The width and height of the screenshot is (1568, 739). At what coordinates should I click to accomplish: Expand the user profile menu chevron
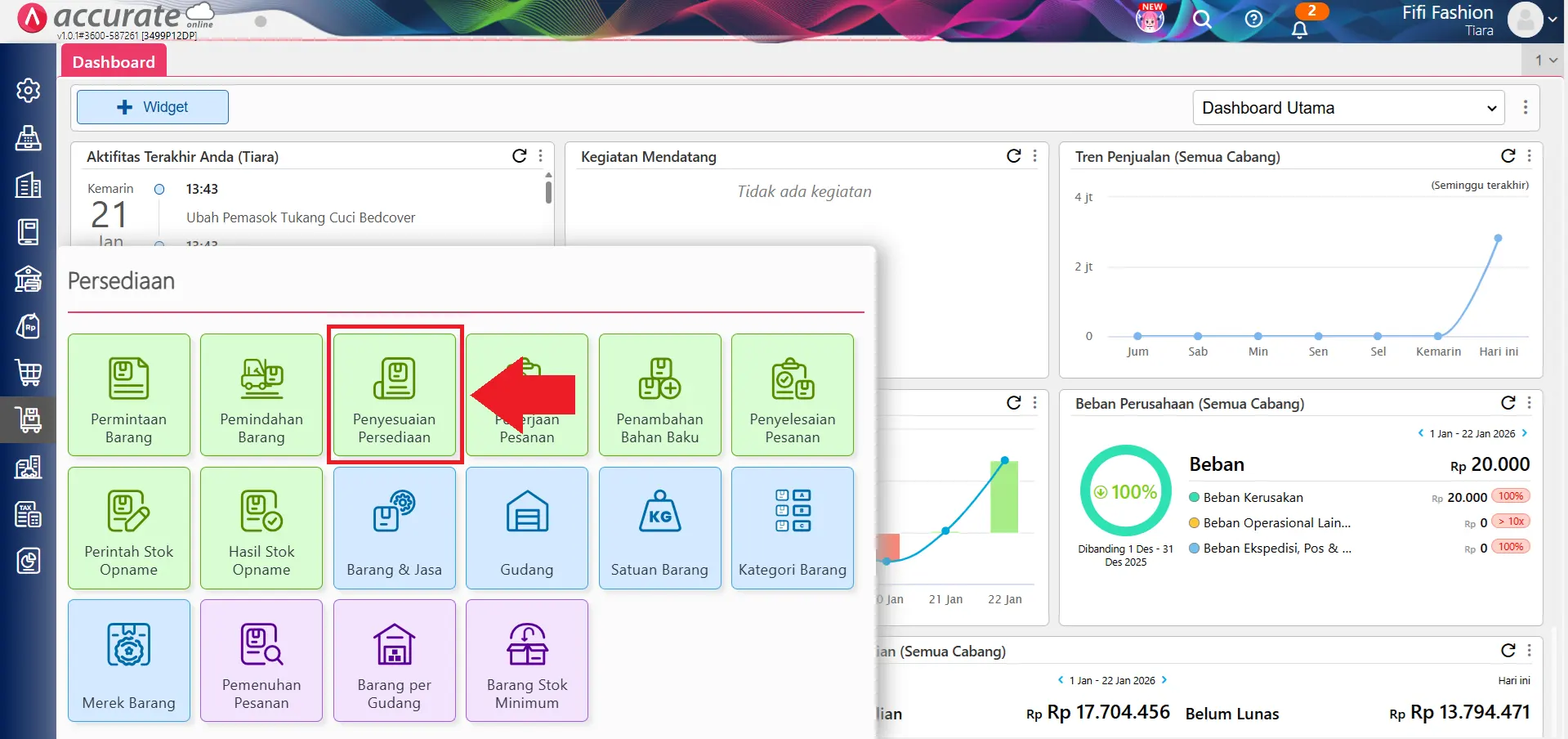coord(1552,20)
